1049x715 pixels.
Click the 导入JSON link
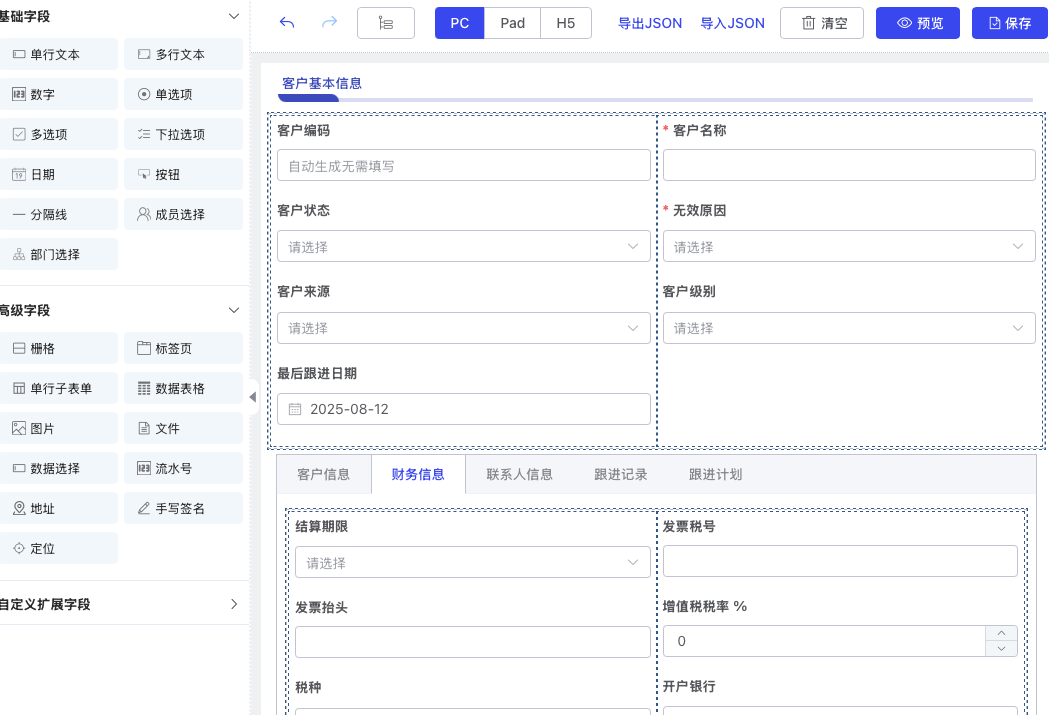click(x=733, y=23)
